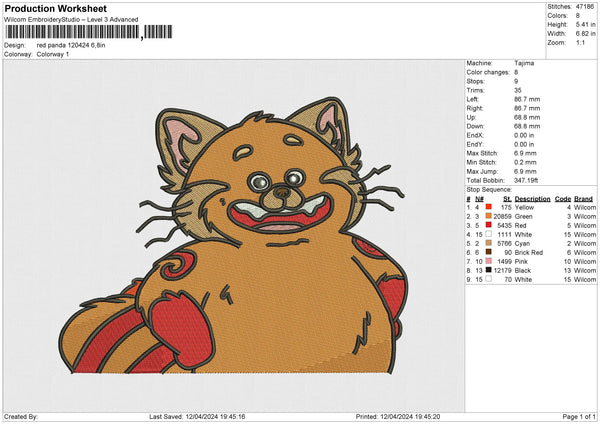Click the Printed timestamp 12/04/2024 19:45:20
The width and height of the screenshot is (600, 424).
(x=410, y=416)
